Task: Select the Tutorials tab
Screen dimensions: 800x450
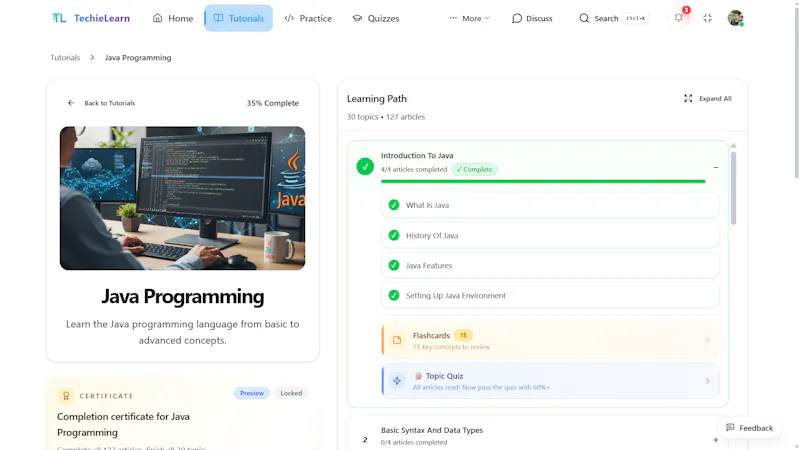Action: point(239,18)
